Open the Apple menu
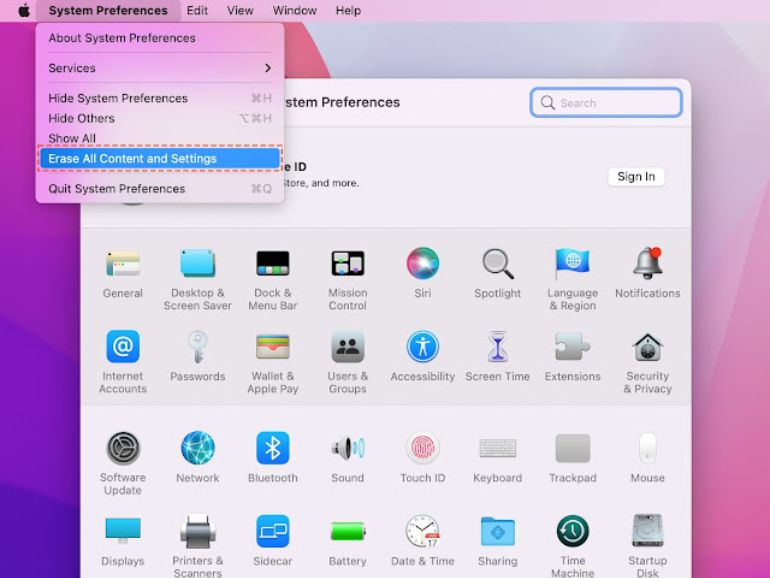 click(24, 10)
